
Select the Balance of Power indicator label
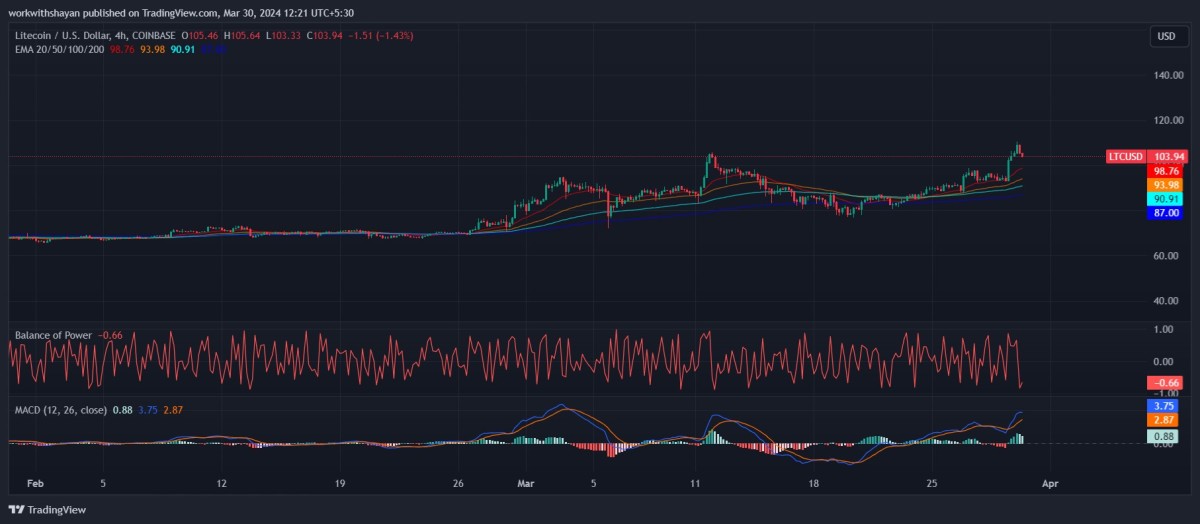pyautogui.click(x=53, y=334)
